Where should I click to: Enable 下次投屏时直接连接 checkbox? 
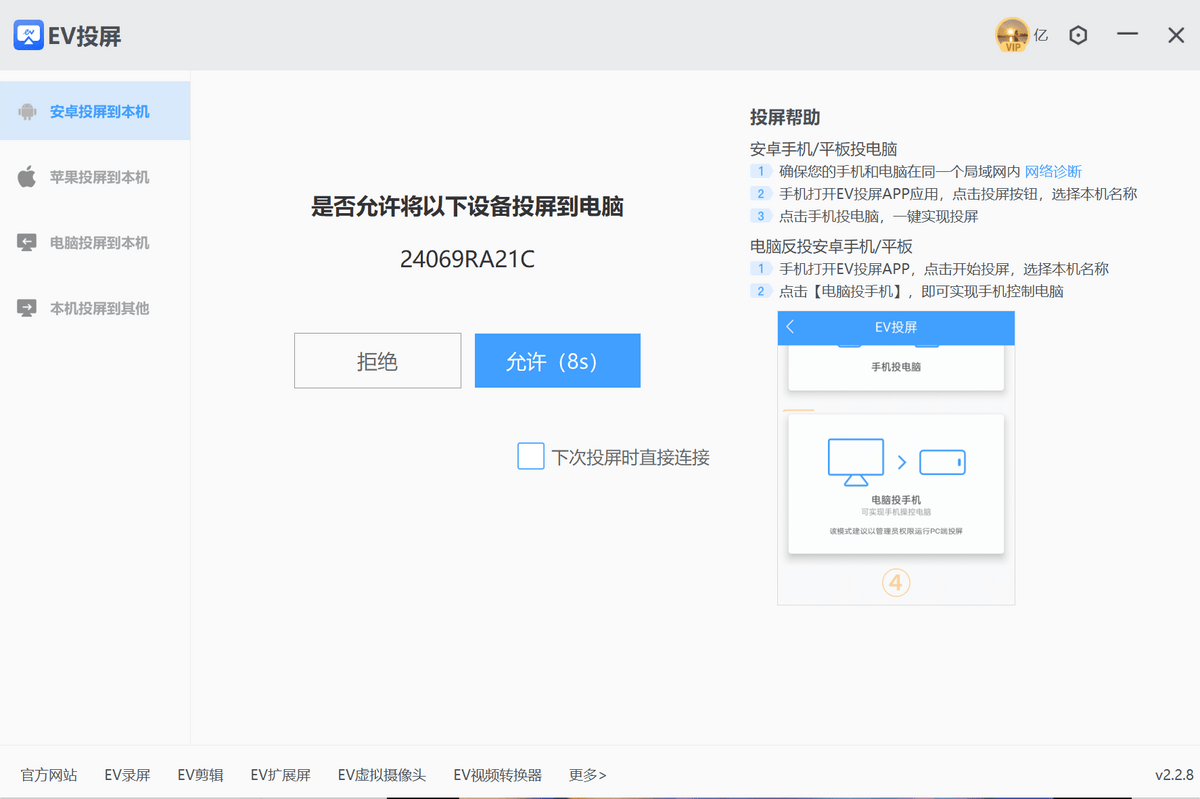pyautogui.click(x=530, y=456)
